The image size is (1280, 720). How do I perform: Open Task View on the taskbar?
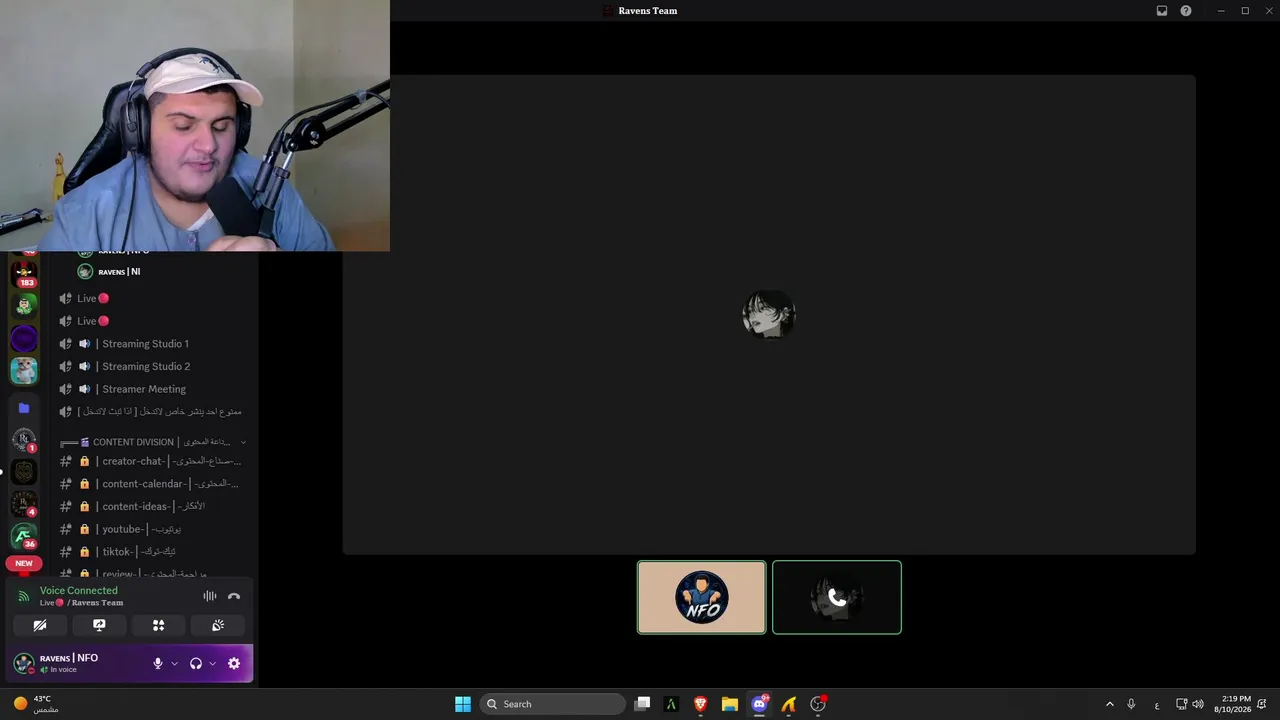643,704
